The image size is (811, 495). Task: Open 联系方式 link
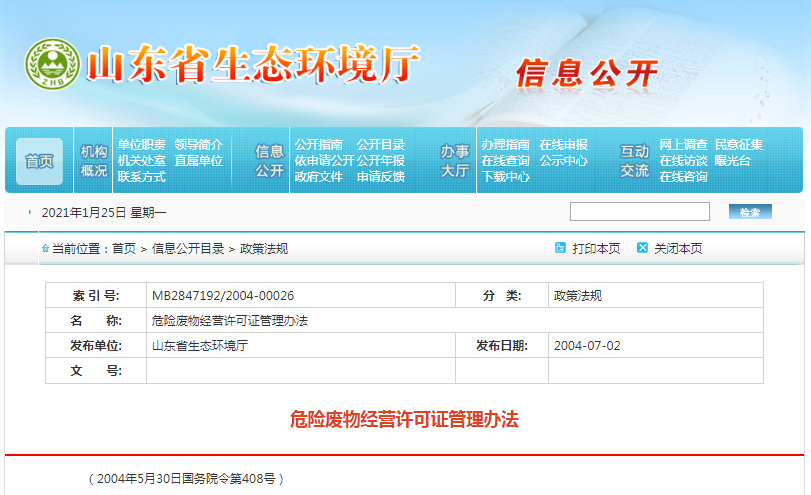(x=141, y=177)
